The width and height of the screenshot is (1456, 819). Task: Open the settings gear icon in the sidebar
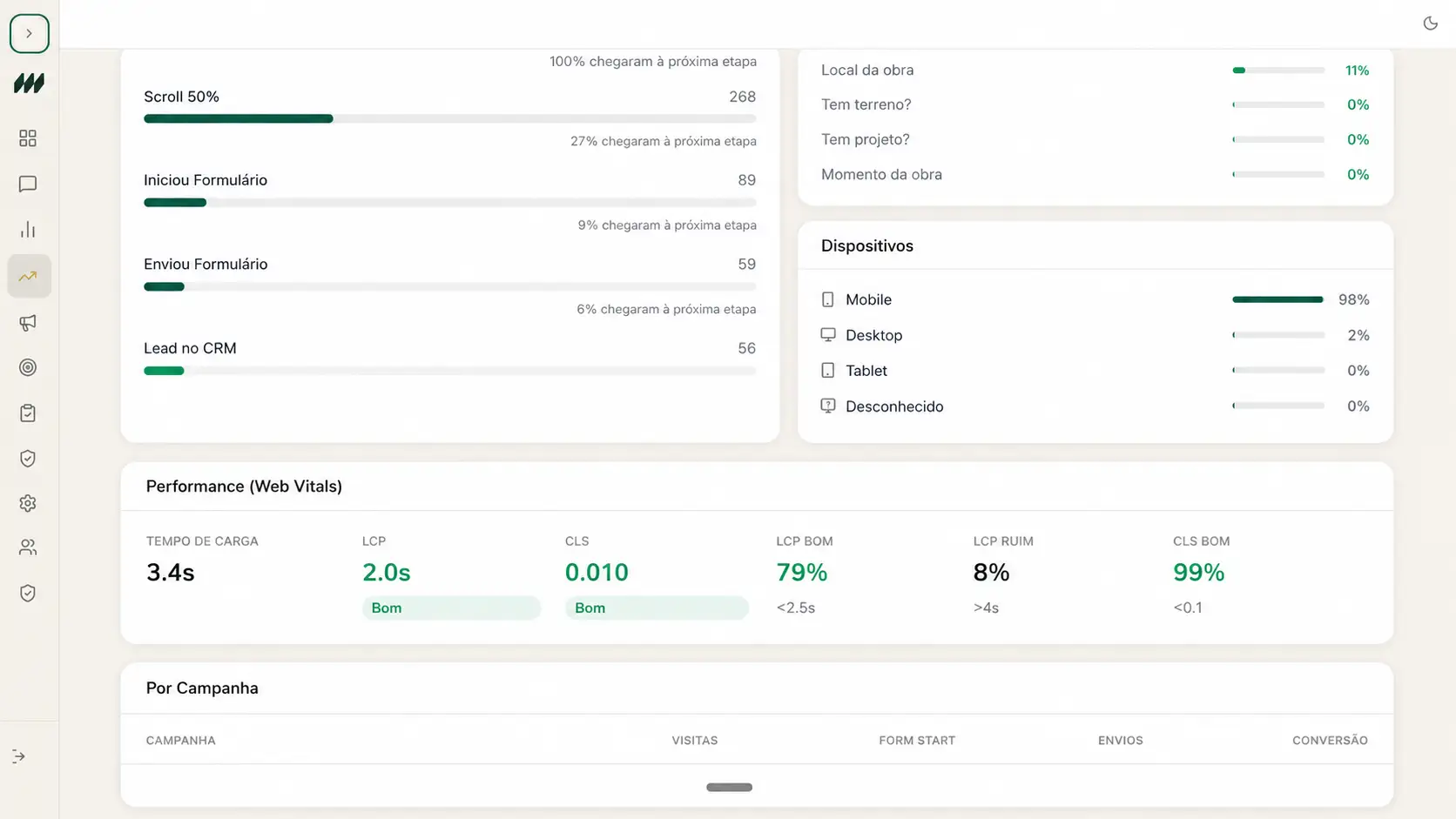(28, 503)
